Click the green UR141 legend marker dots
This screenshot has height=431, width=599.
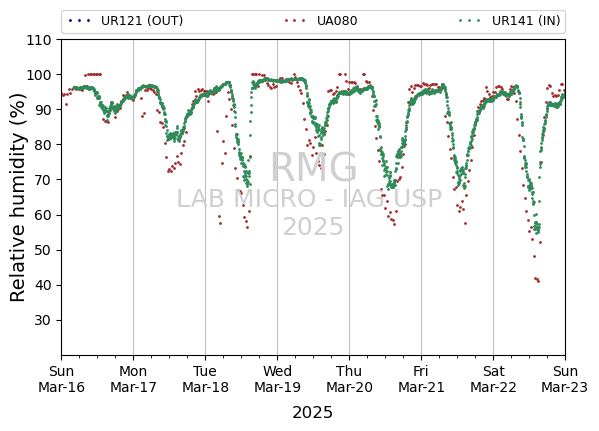(x=470, y=21)
